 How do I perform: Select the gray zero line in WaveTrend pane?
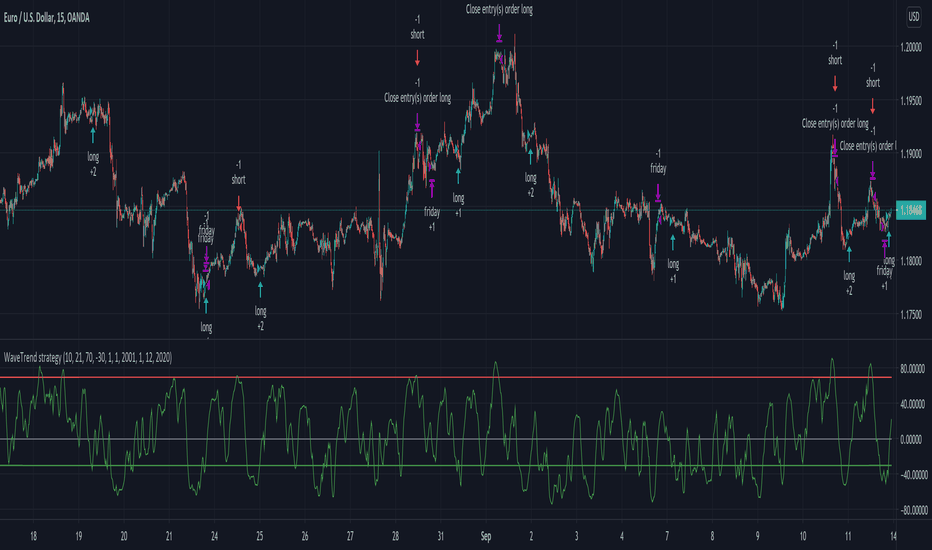(x=446, y=439)
